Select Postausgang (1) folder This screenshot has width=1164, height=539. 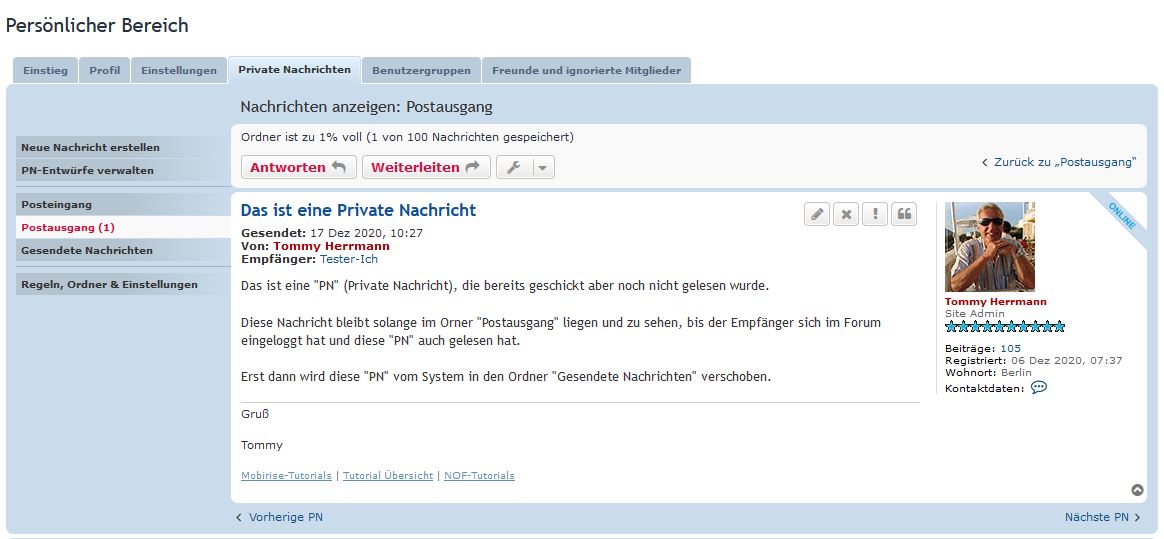point(123,227)
